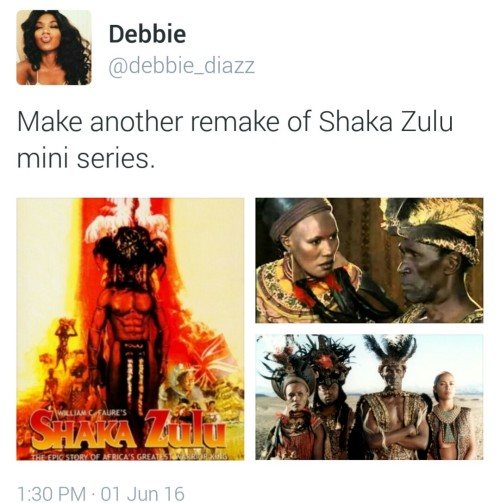This screenshot has height=503, width=500.
Task: Click the woman wearing beaded turquoise collar
Action: click(x=452, y=417)
